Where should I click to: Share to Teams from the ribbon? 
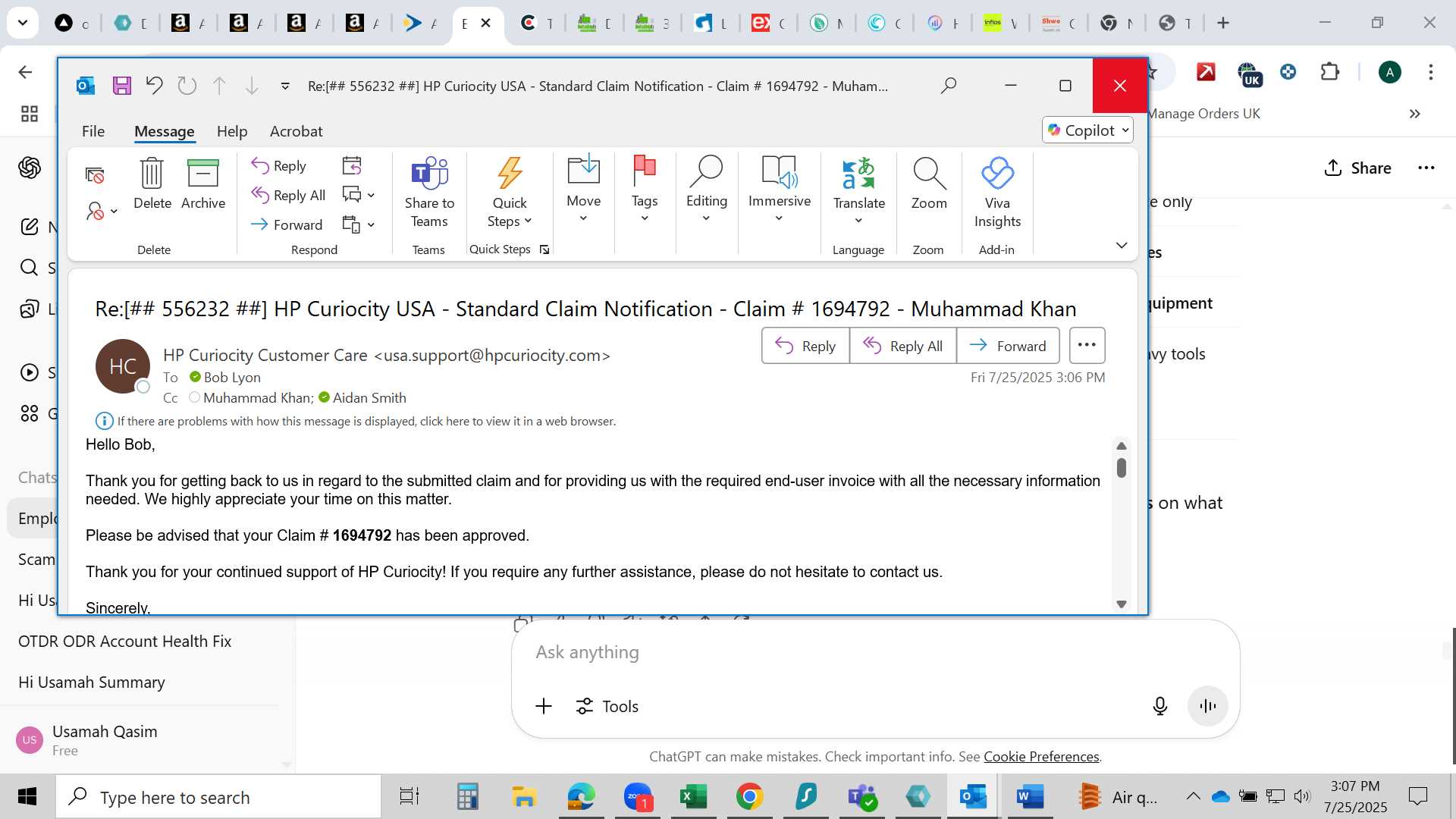point(429,193)
